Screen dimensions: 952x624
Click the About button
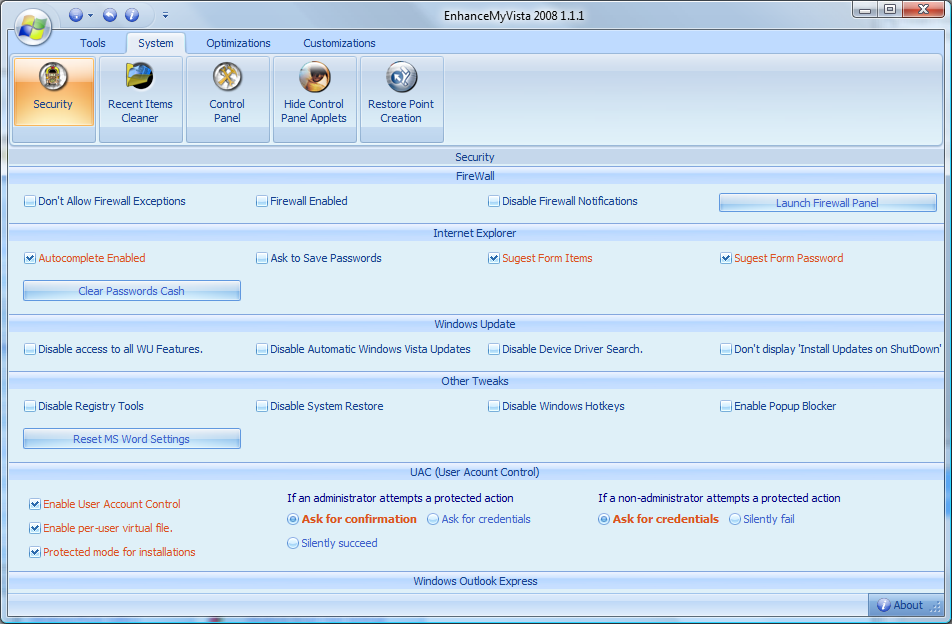[x=905, y=605]
